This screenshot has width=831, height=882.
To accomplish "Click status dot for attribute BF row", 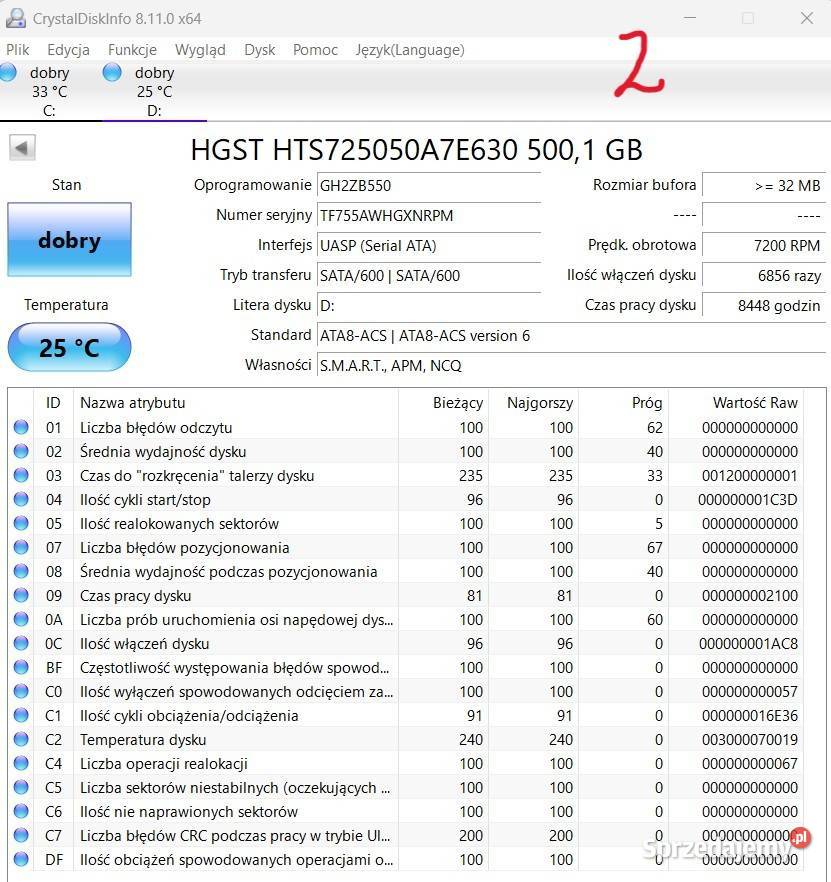I will (21, 667).
